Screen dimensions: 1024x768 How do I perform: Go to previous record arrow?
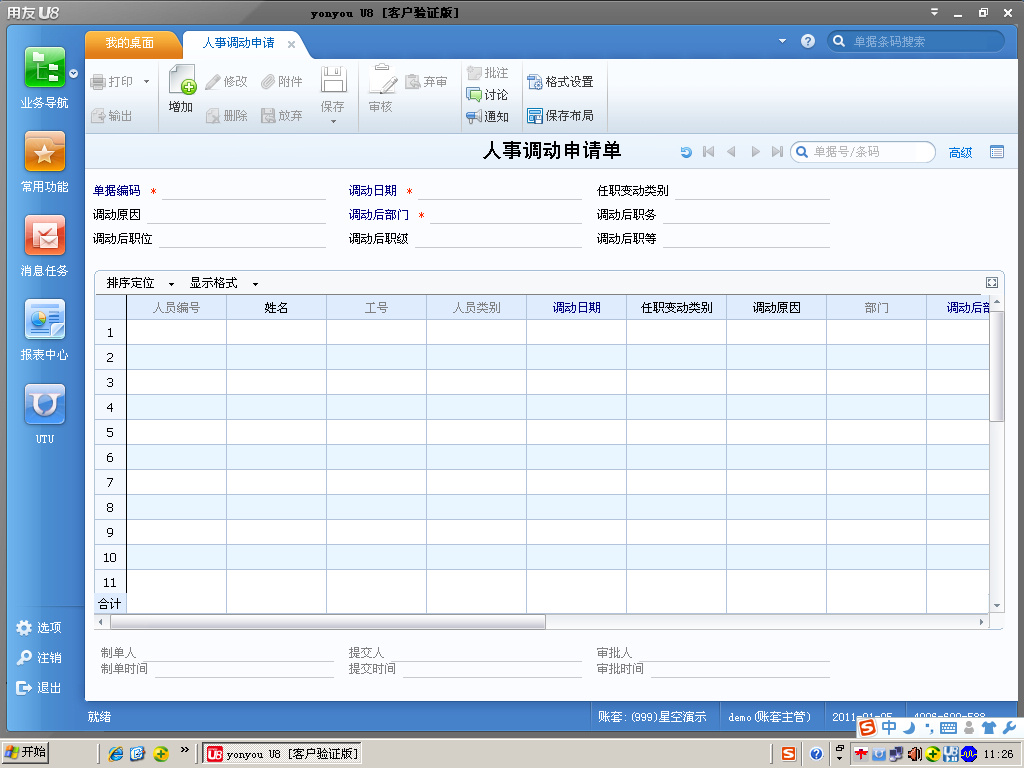[731, 152]
